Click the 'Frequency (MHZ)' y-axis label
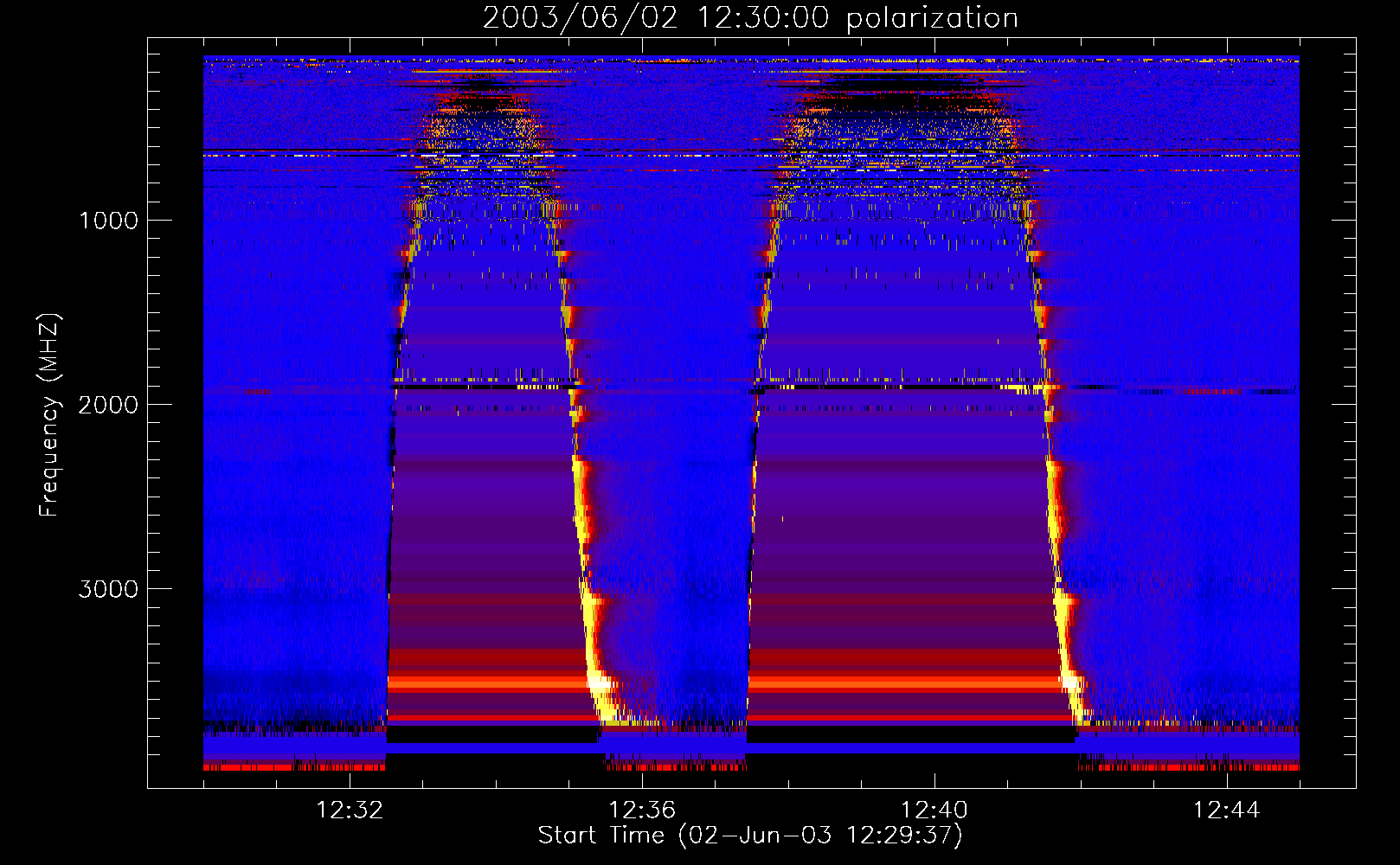The height and width of the screenshot is (865, 1400). point(49,415)
